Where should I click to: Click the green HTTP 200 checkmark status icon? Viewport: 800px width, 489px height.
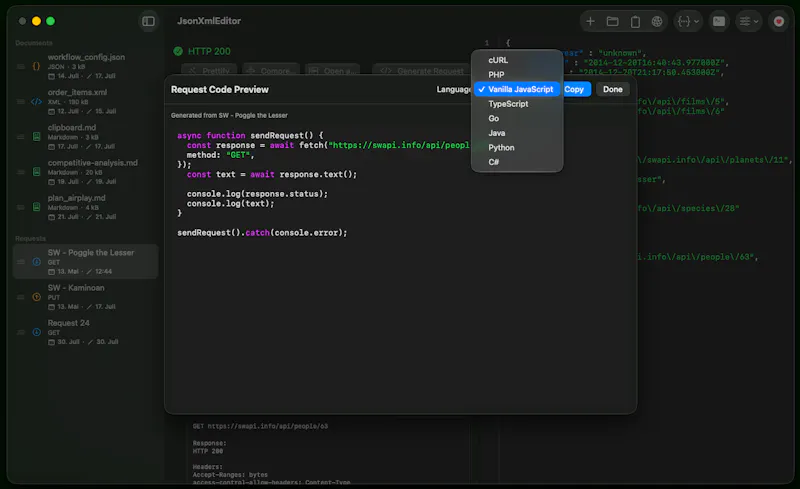tap(178, 51)
